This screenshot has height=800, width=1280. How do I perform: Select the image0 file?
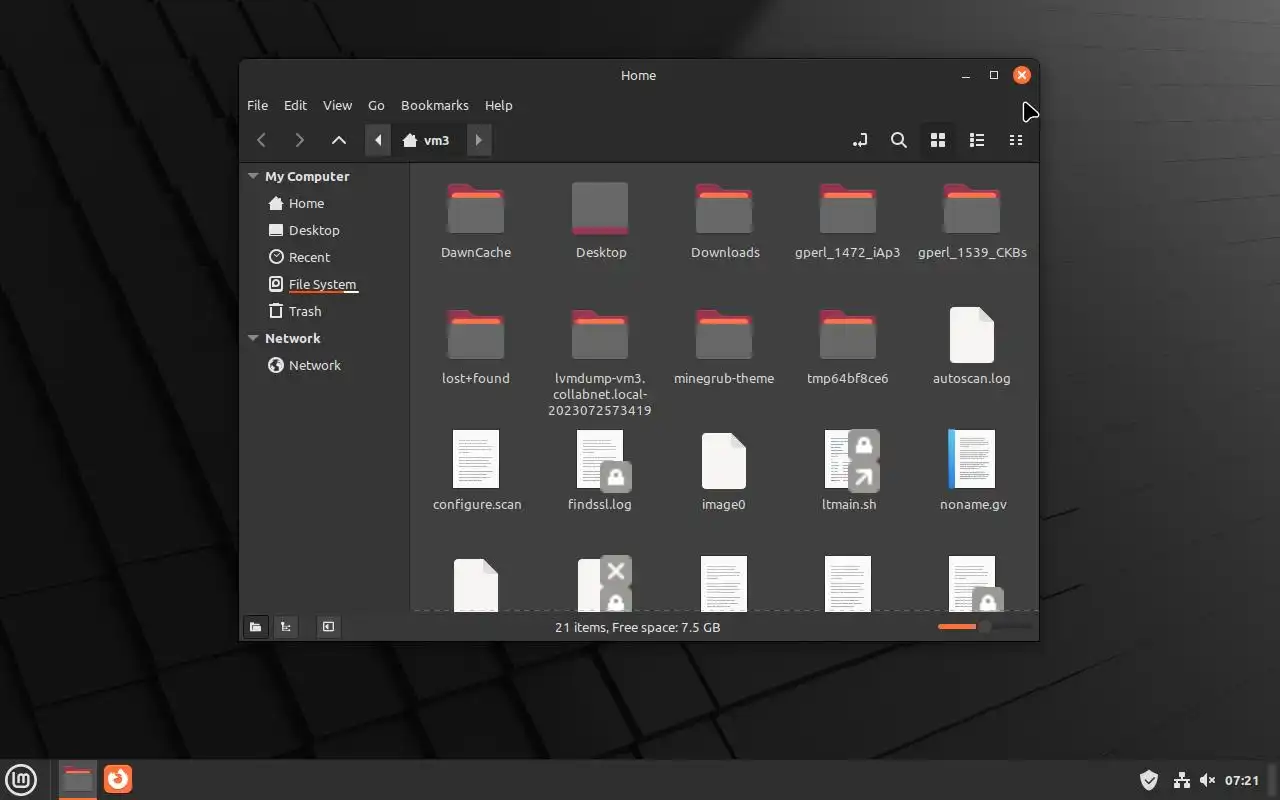point(724,472)
